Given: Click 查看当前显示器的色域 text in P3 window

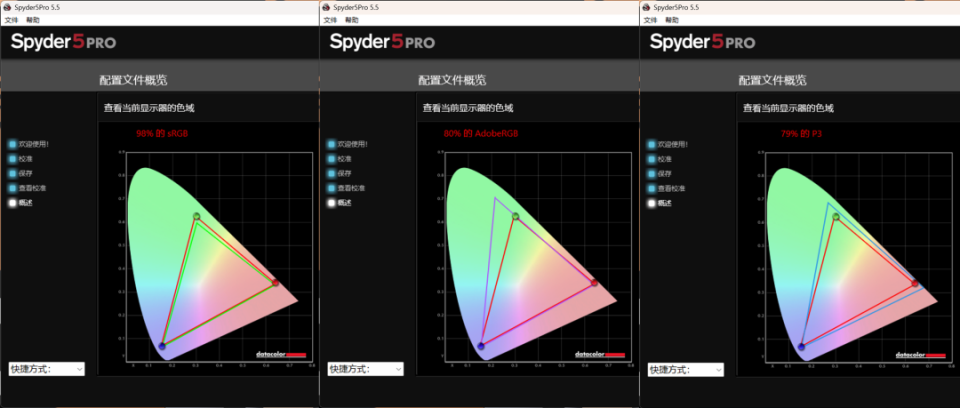Looking at the screenshot, I should [789, 108].
